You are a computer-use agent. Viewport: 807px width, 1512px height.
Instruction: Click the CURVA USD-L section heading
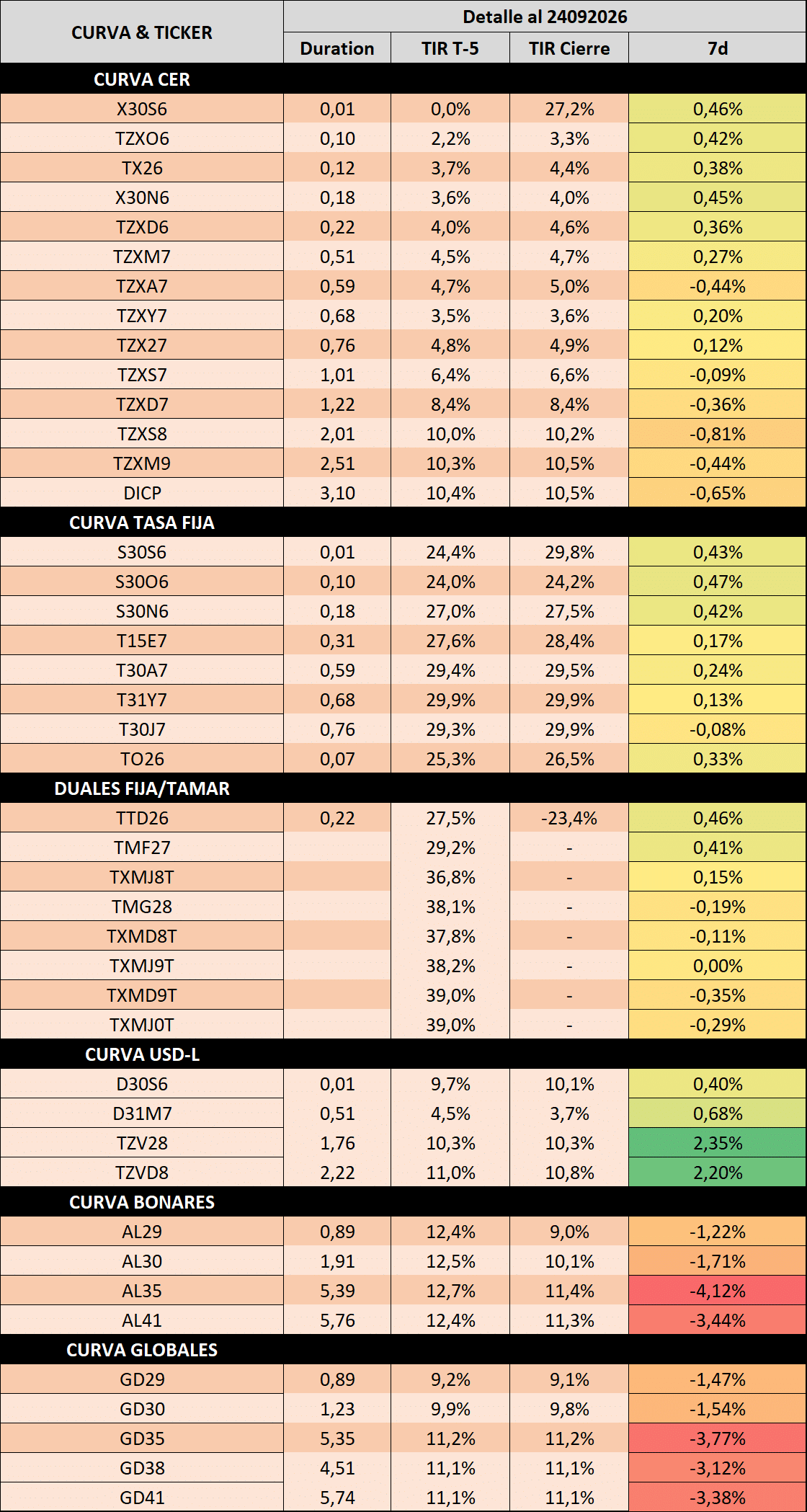click(x=142, y=1054)
